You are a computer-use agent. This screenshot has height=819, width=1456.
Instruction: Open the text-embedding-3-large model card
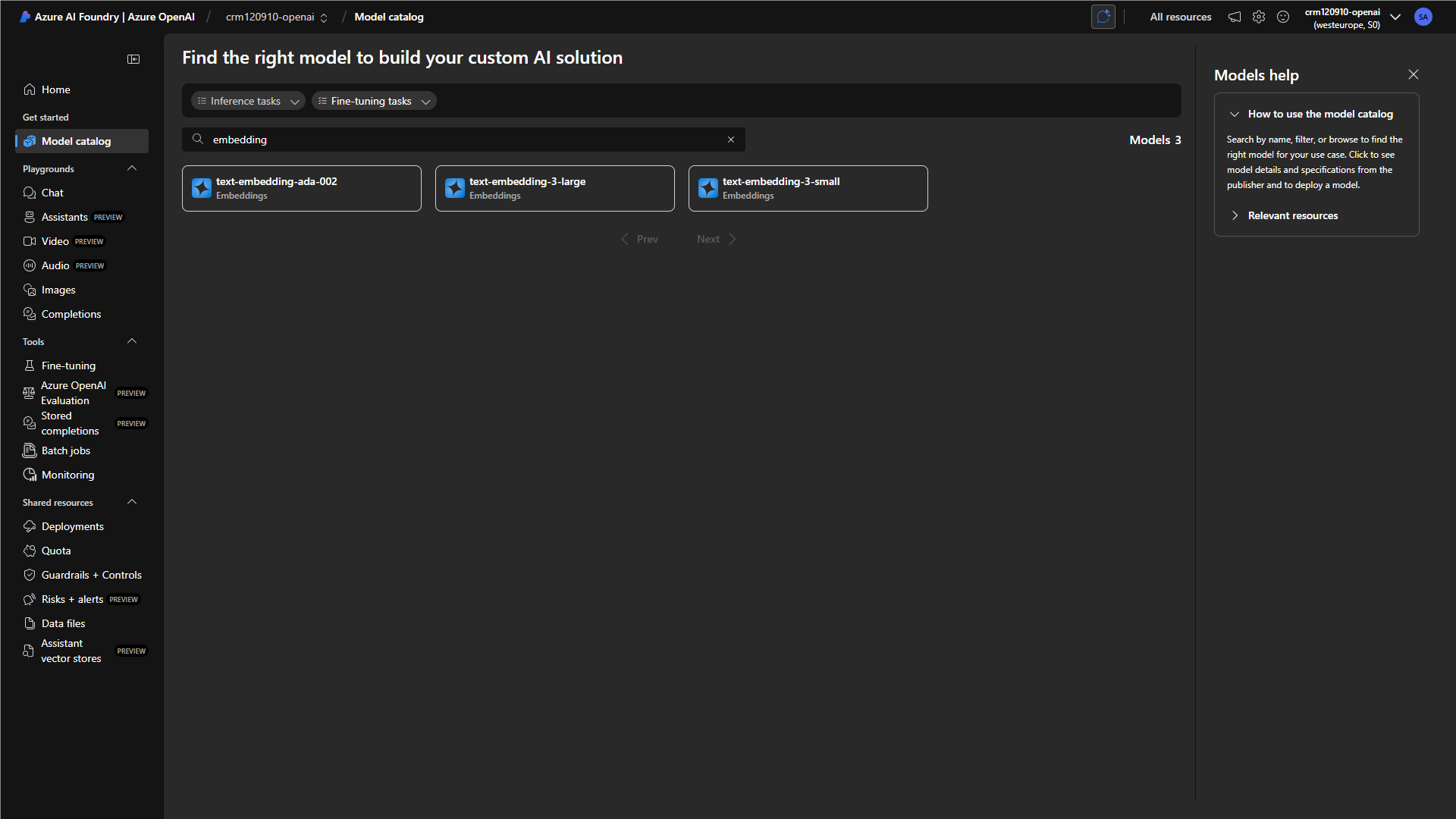click(555, 188)
